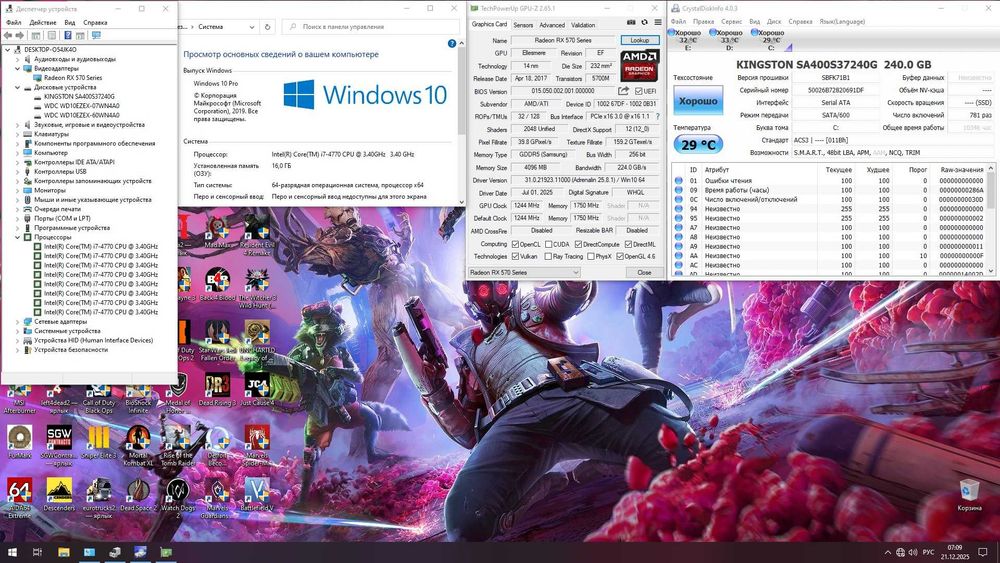1000x563 pixels.
Task: Select the D: drive 33 °C status
Action: [729, 40]
